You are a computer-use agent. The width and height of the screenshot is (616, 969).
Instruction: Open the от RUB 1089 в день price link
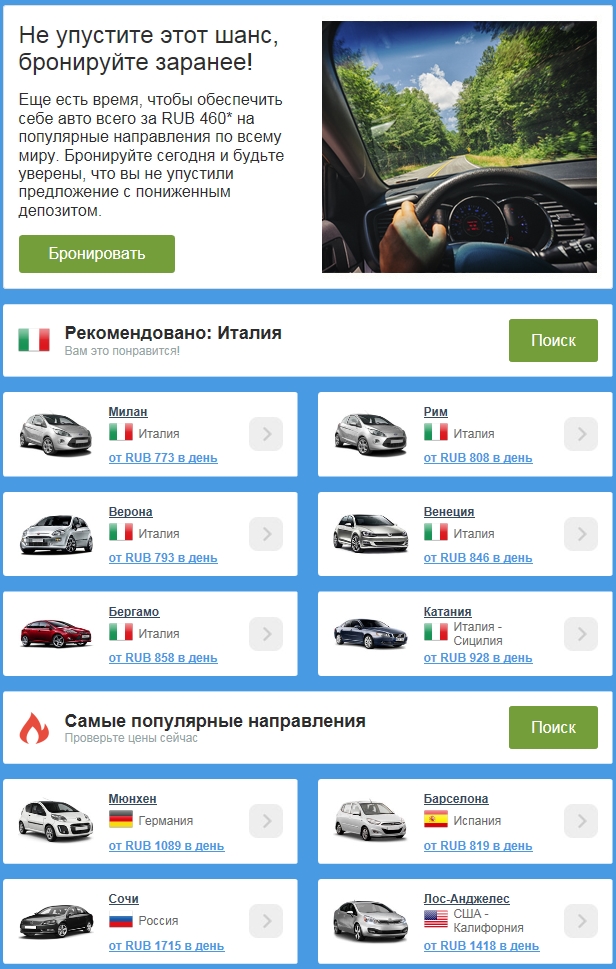166,846
